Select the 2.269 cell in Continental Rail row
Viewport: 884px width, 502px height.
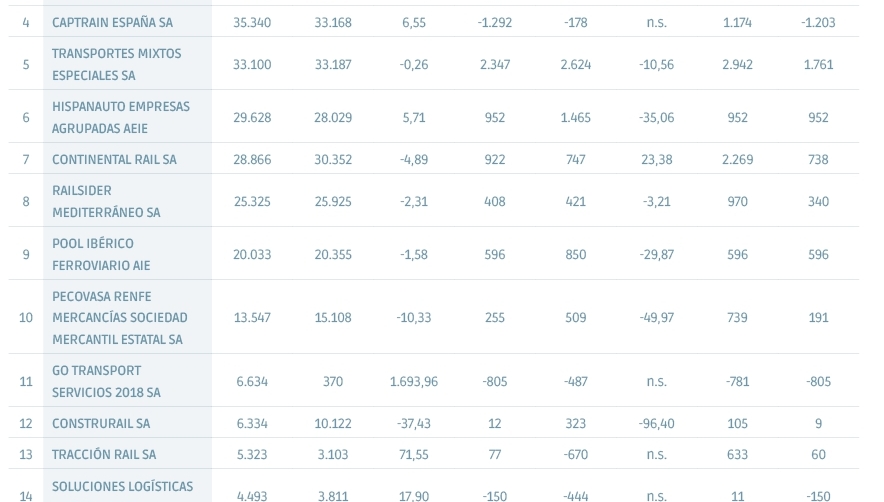tap(737, 160)
